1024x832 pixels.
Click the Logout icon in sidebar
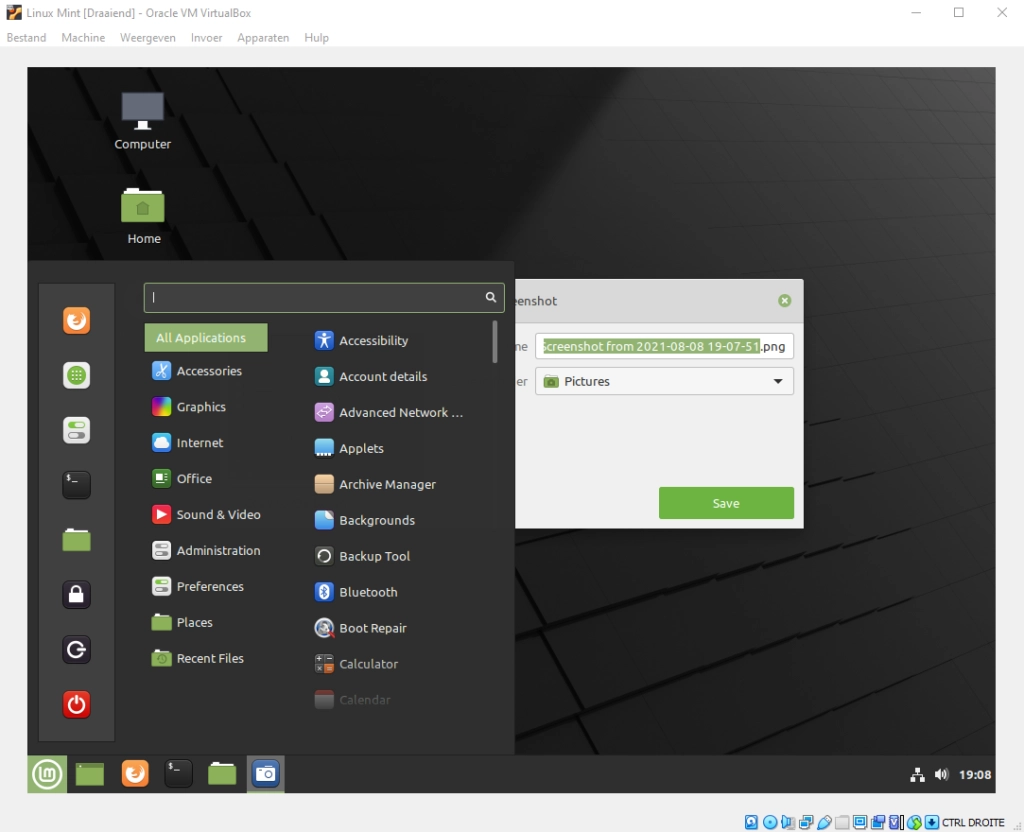pyautogui.click(x=77, y=650)
